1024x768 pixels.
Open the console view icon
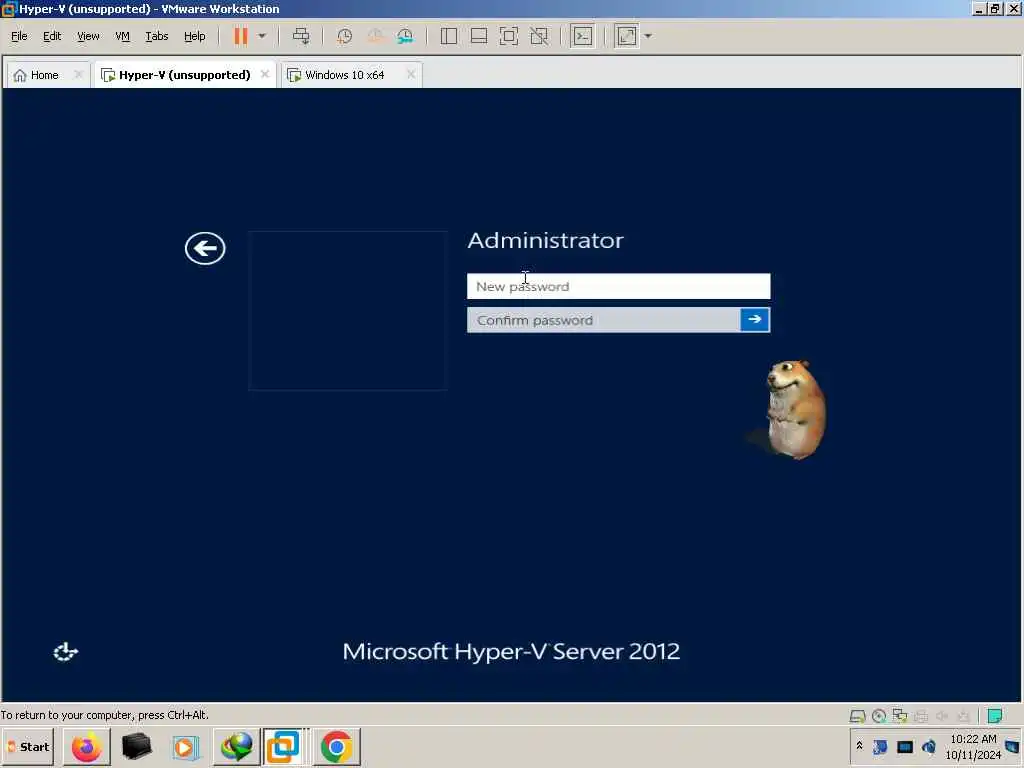[x=583, y=36]
